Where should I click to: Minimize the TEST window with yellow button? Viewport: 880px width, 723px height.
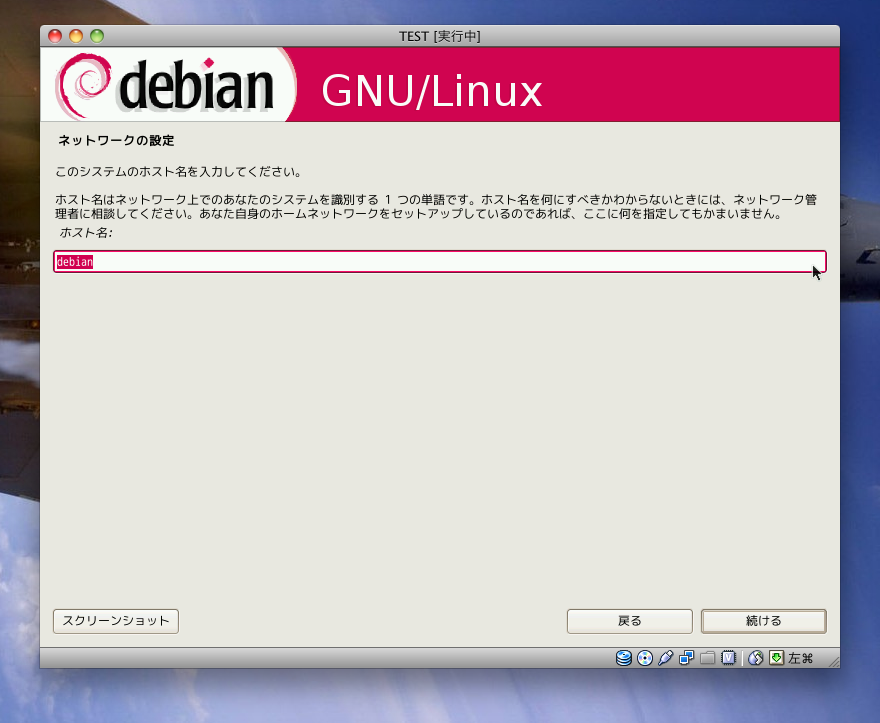[x=76, y=36]
